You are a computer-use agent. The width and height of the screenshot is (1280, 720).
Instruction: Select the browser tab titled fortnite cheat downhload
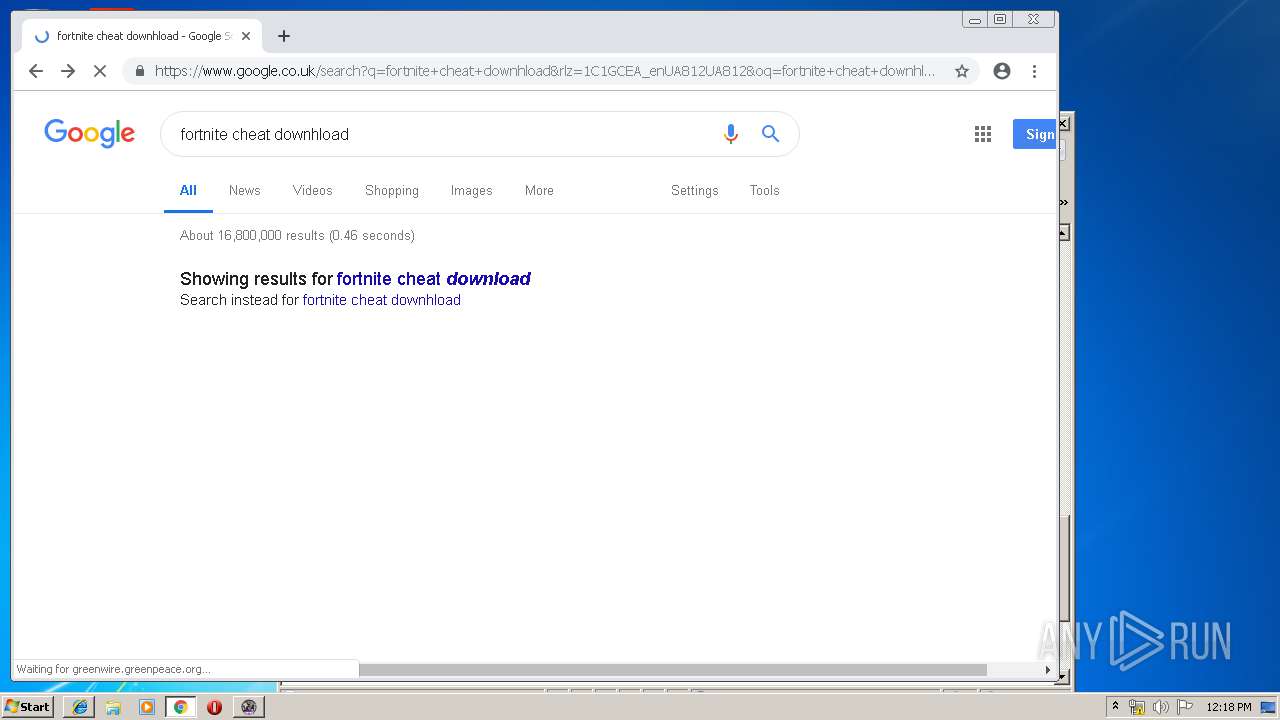(140, 36)
